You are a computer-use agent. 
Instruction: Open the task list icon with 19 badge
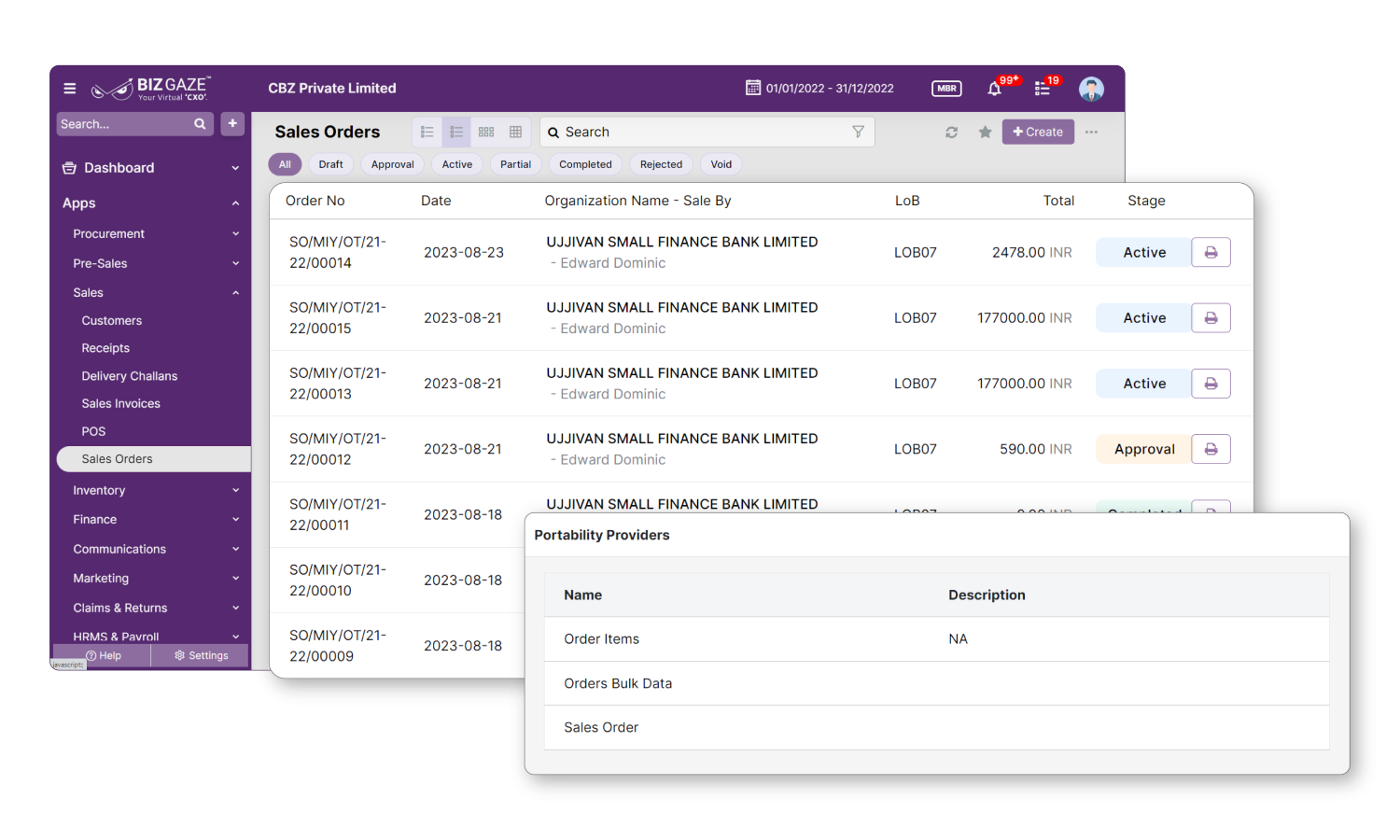(x=1043, y=89)
